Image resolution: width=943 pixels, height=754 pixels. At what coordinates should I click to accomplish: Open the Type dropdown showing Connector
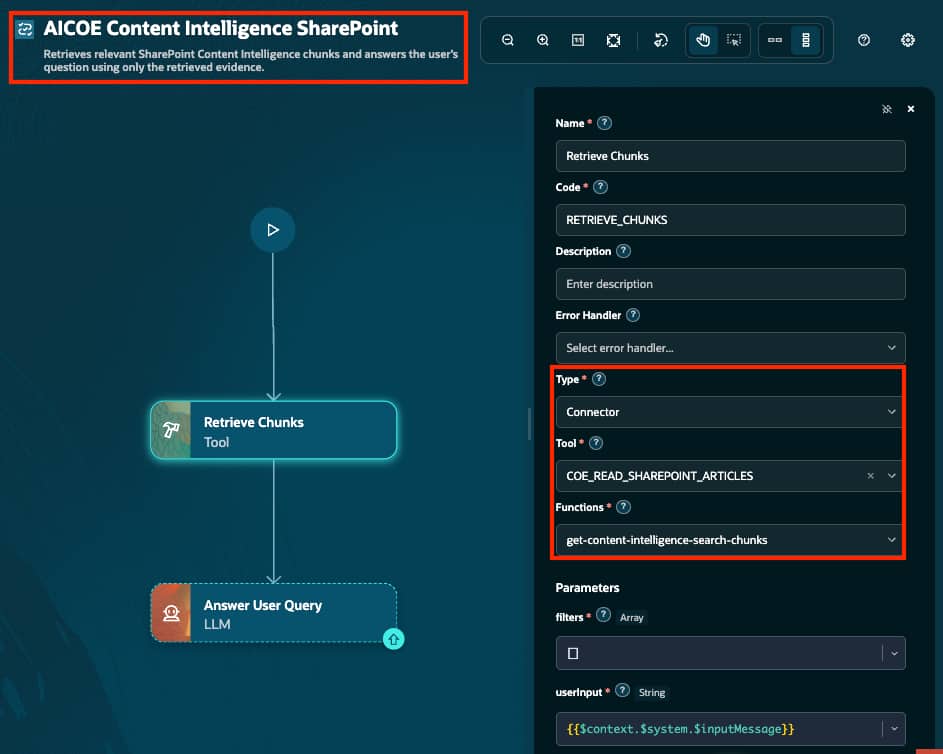[x=728, y=412]
